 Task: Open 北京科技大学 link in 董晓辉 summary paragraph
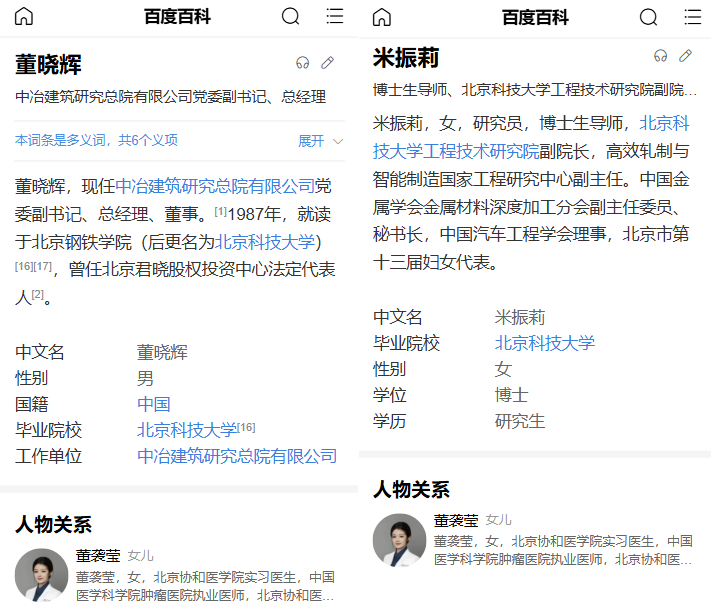(264, 242)
